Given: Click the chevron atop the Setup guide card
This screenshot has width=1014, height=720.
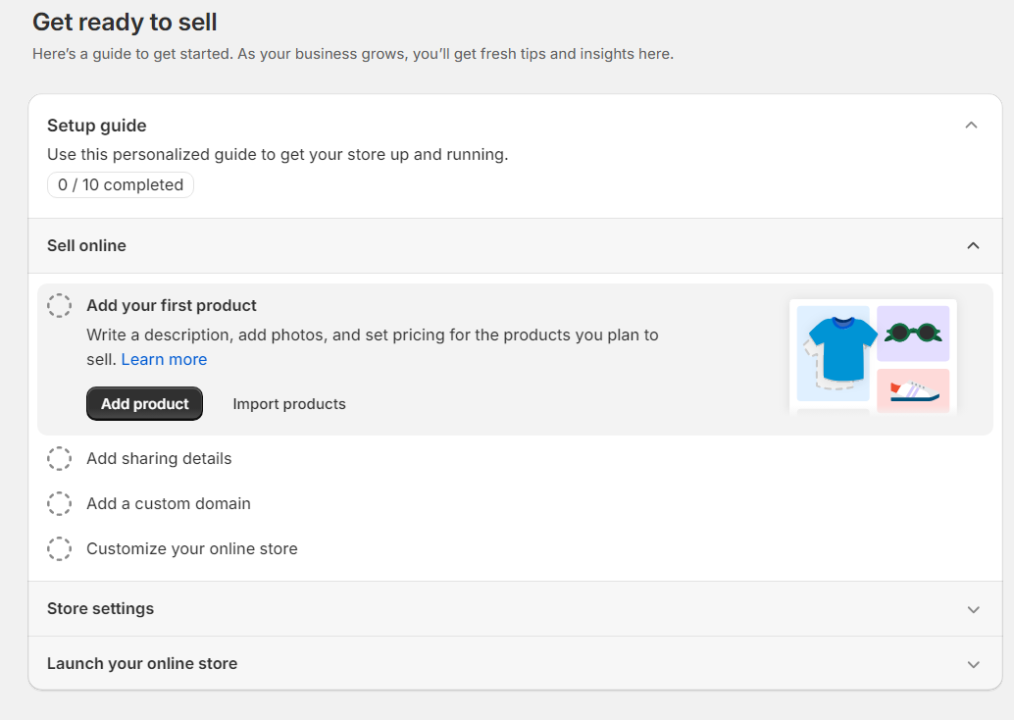Looking at the screenshot, I should click(971, 125).
